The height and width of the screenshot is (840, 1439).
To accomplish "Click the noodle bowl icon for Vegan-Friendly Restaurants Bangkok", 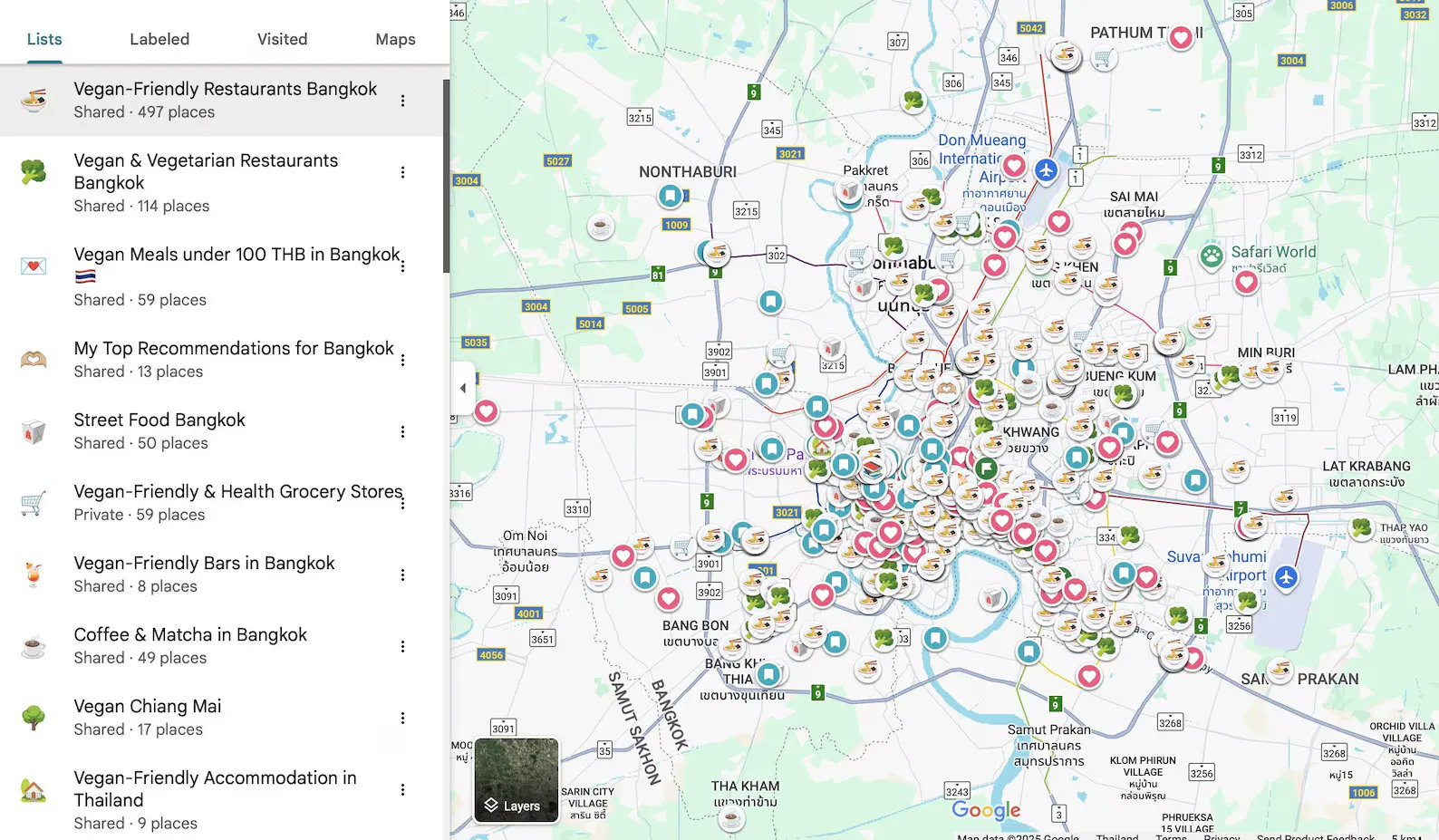I will pos(34,100).
